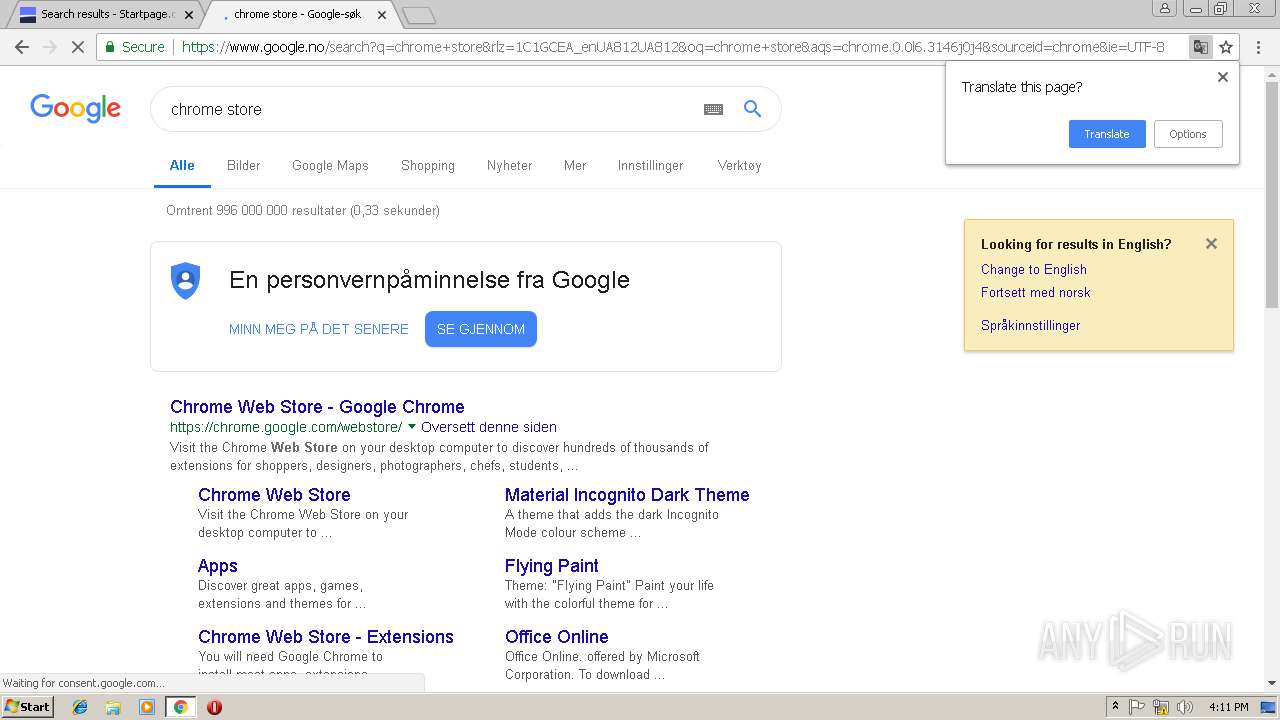
Task: Open Material Incognito Dark Theme sitelink
Action: (627, 495)
